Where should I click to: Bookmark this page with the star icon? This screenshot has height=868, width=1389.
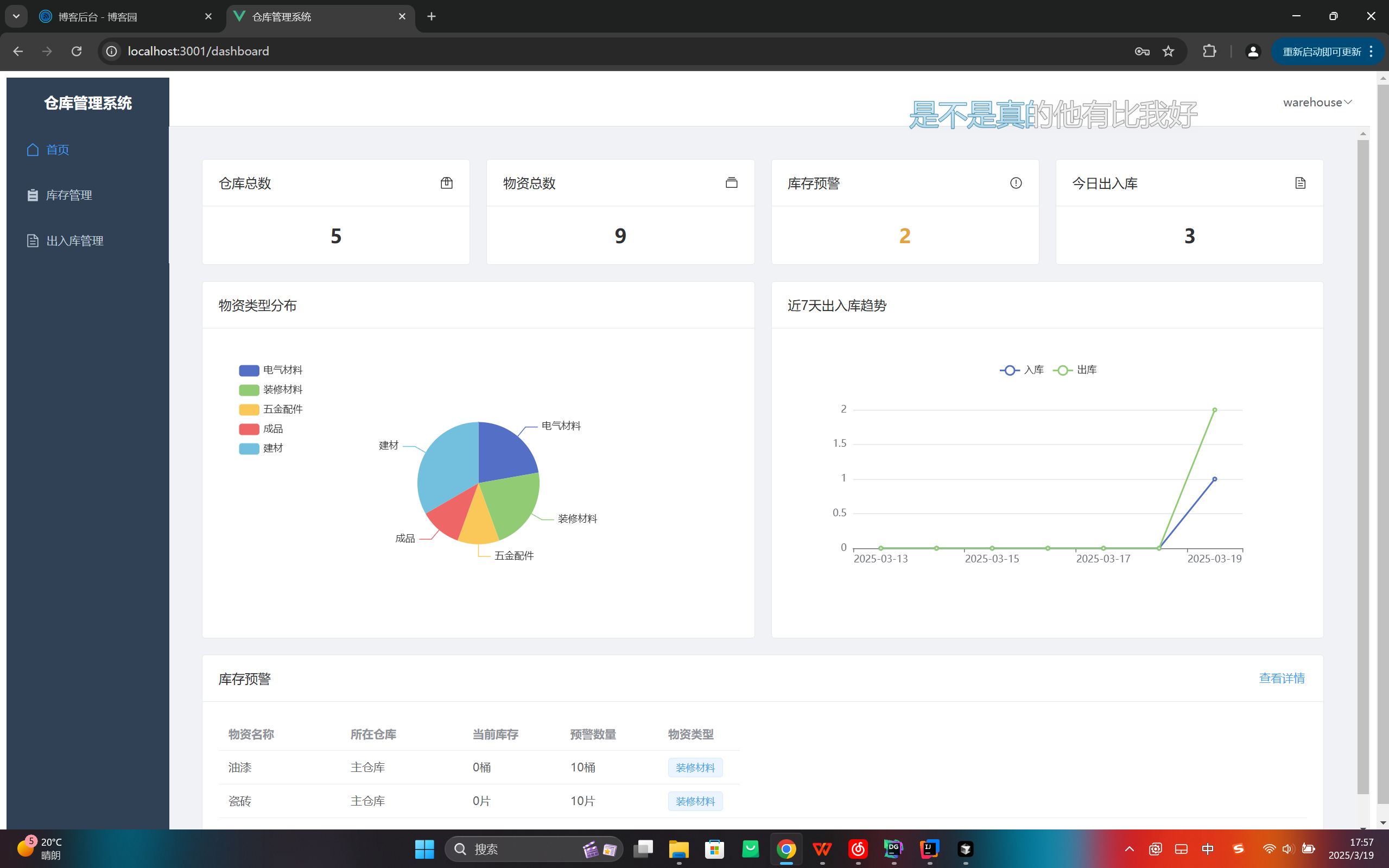pos(1168,52)
